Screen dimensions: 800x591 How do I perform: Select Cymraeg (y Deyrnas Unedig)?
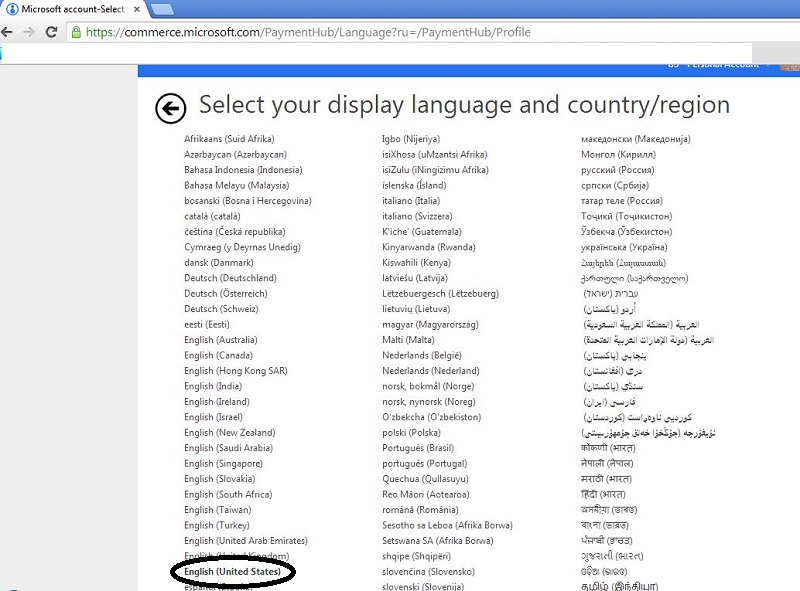click(242, 247)
